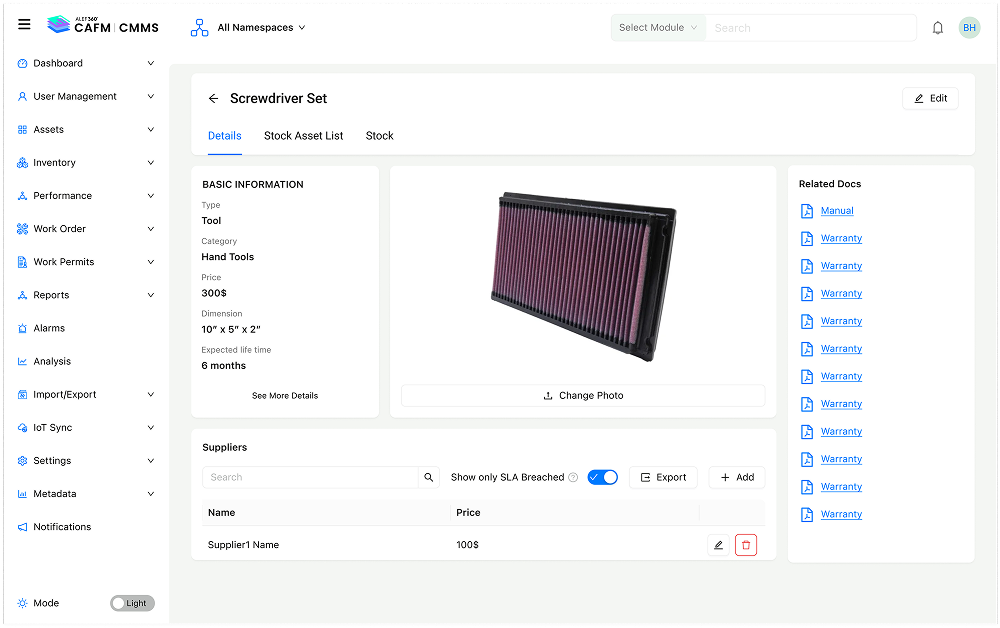
Task: Expand the IoT Sync chevron
Action: click(151, 428)
